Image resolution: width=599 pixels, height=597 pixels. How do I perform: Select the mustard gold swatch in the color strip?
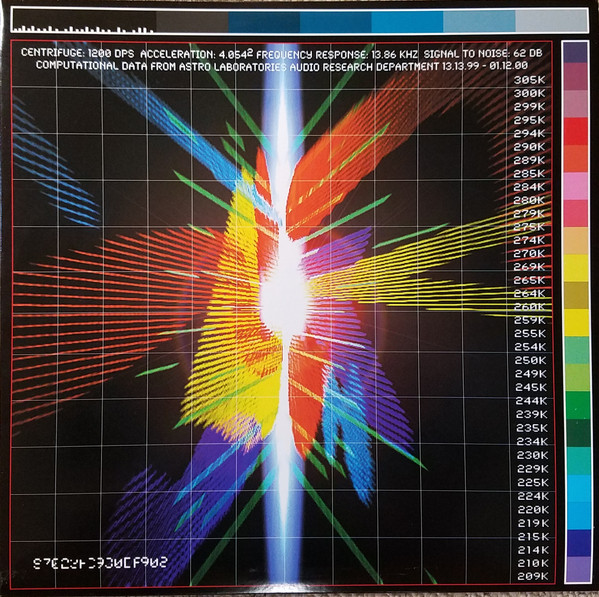click(x=576, y=295)
